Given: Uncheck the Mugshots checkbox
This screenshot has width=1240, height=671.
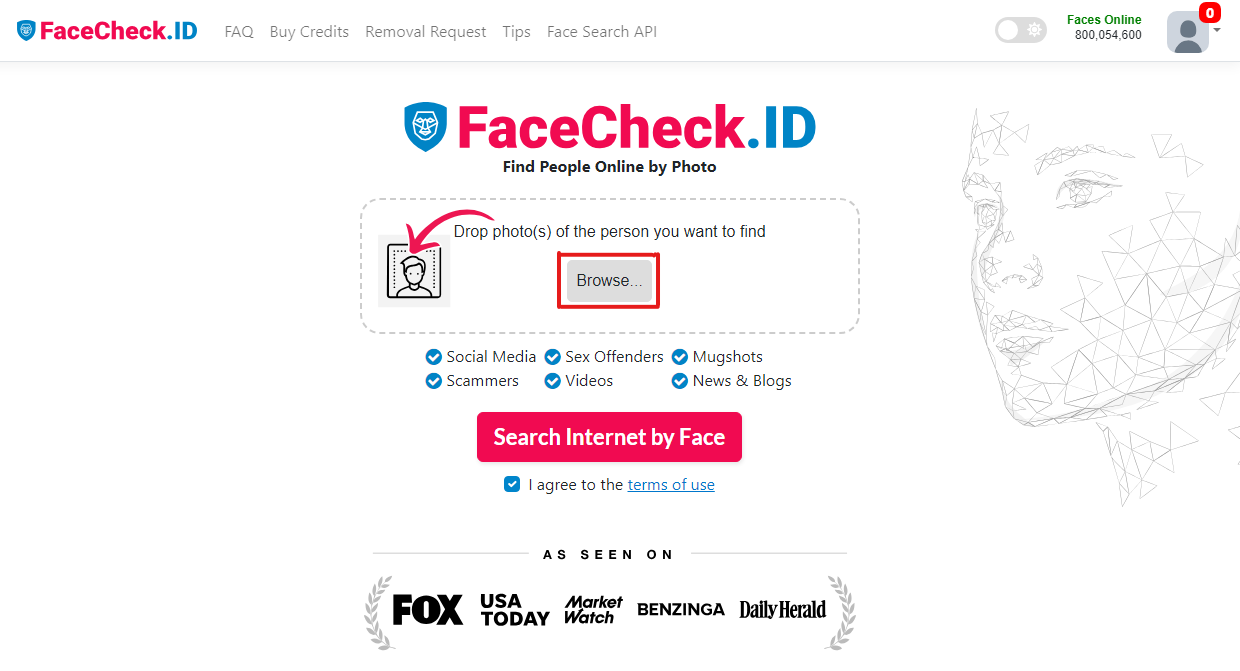Looking at the screenshot, I should click(x=680, y=357).
